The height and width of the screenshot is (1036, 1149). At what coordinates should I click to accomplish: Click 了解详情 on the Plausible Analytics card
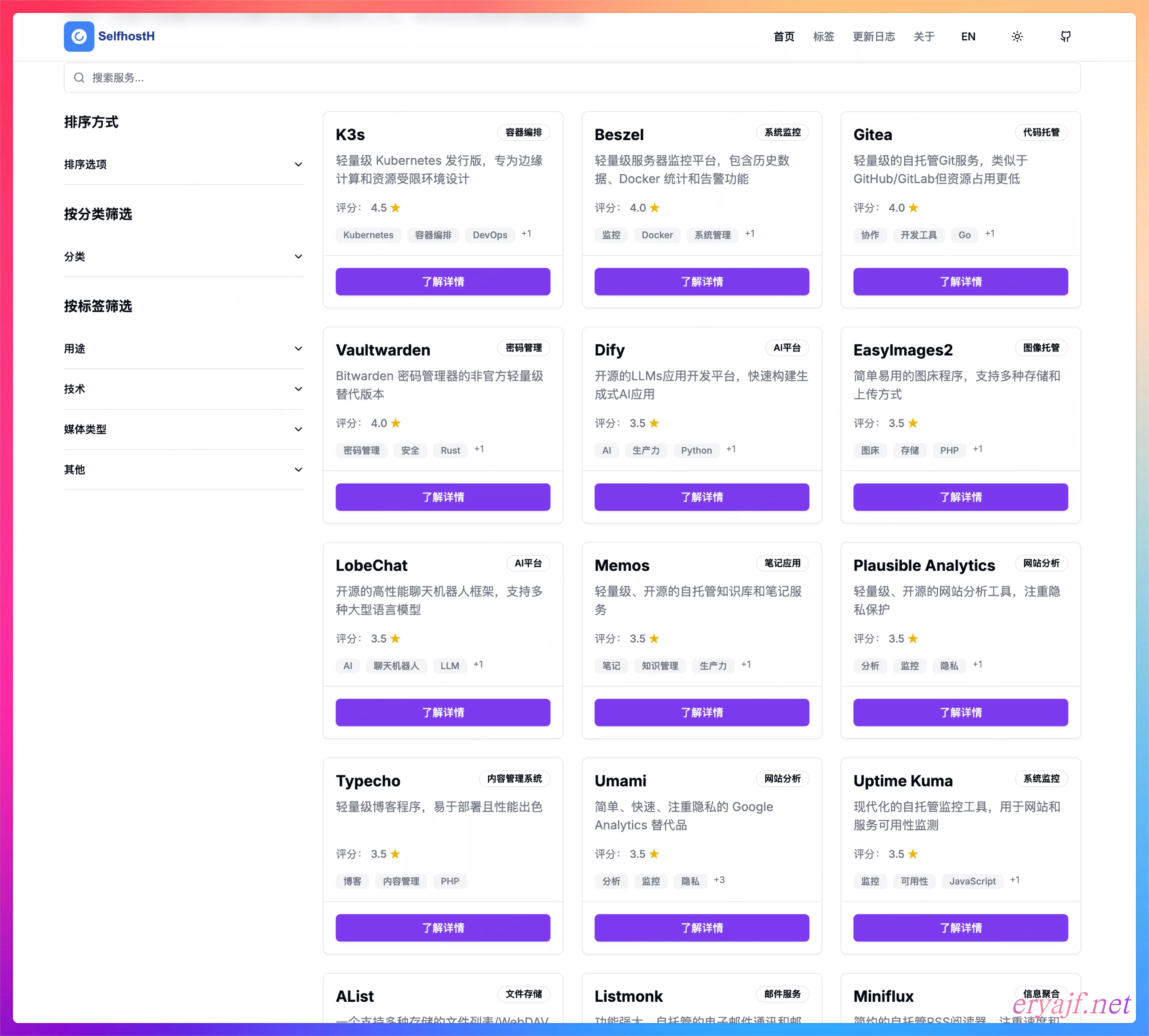961,713
